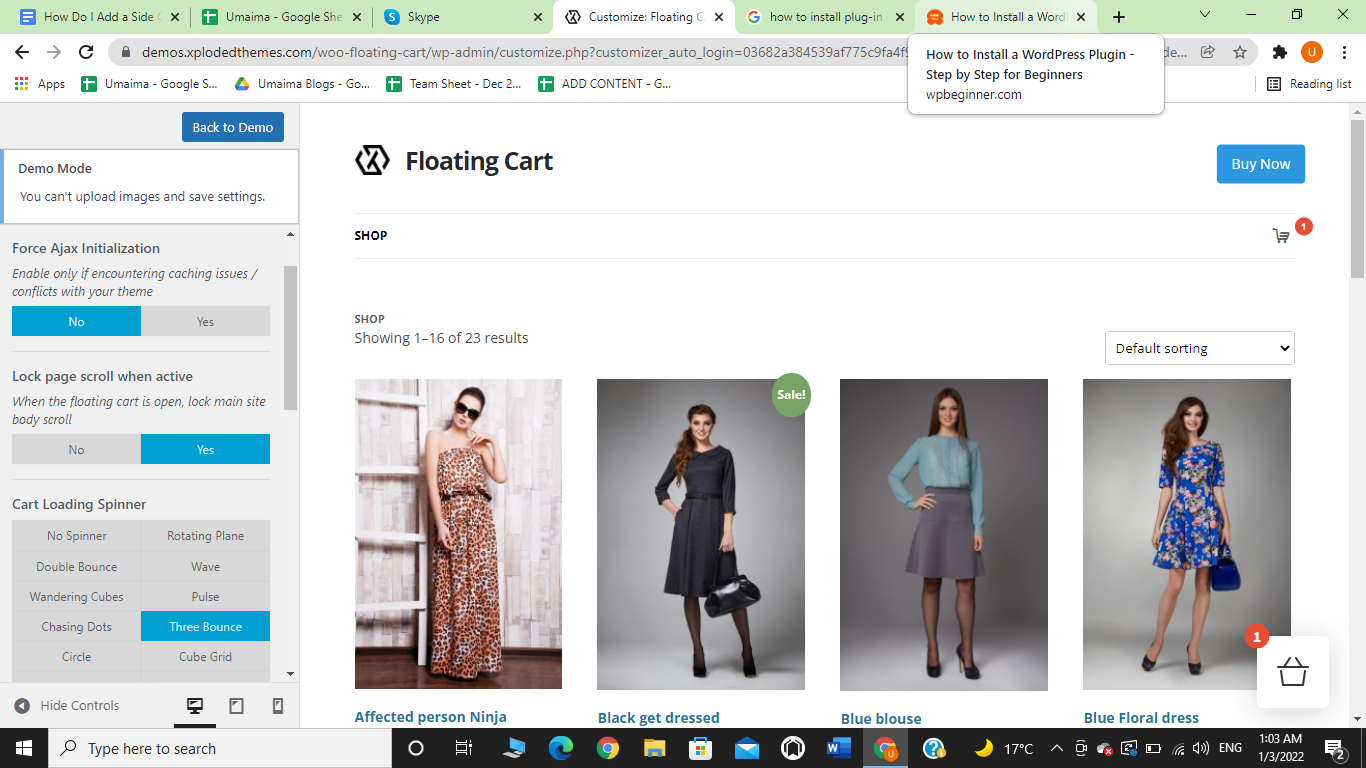Open the Chrome profile avatar

pos(1311,52)
